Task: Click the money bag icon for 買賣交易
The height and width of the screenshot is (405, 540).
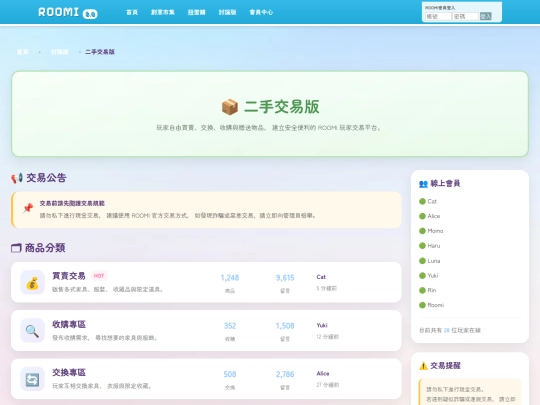Action: 32,283
